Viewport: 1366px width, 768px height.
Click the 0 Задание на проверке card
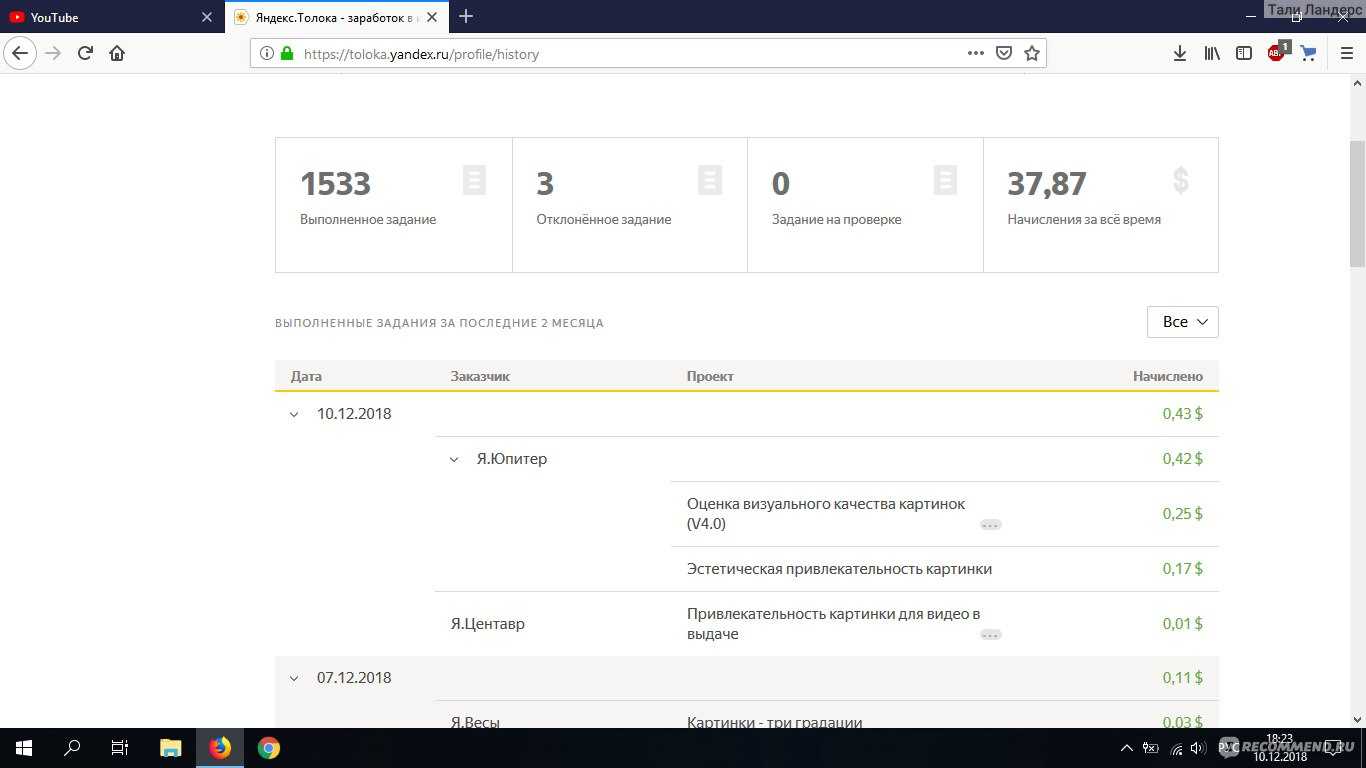coord(865,205)
